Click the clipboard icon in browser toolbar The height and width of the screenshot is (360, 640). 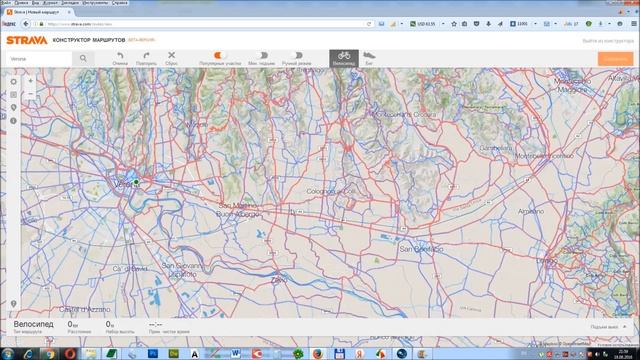[x=464, y=24]
